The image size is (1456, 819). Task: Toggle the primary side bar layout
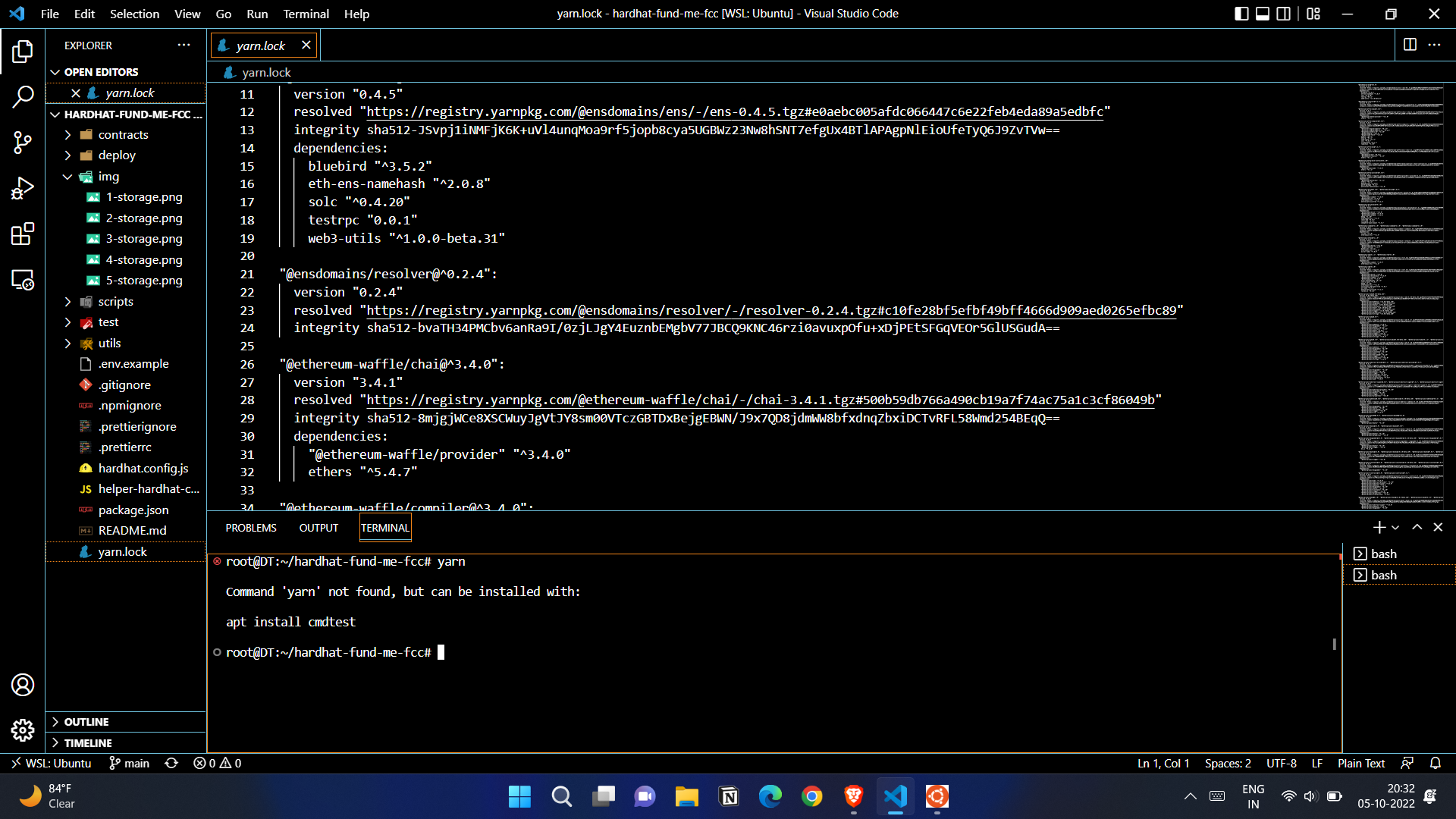[1241, 14]
